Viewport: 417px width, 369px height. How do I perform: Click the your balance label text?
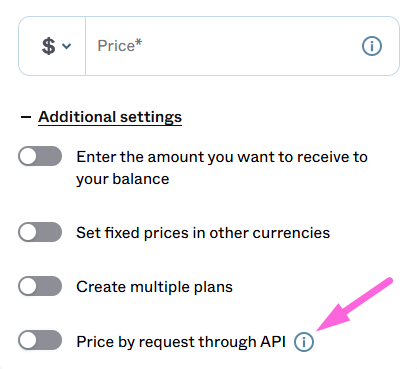point(123,179)
